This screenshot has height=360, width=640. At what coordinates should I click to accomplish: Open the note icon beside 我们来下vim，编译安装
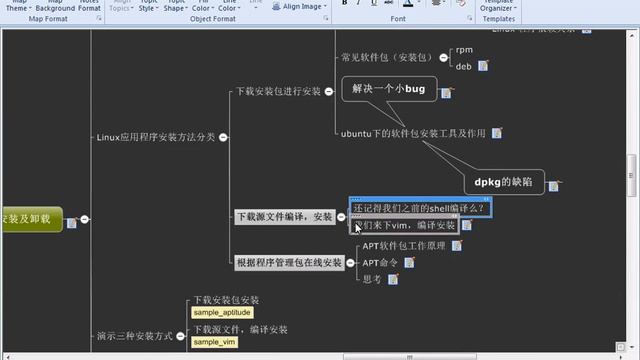pyautogui.click(x=467, y=225)
